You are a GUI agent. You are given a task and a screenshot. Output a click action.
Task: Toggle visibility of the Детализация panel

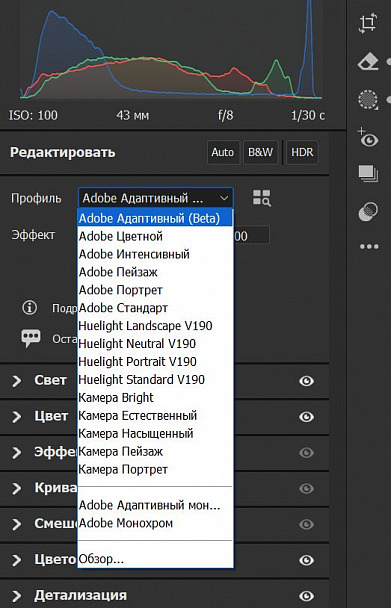coord(306,596)
